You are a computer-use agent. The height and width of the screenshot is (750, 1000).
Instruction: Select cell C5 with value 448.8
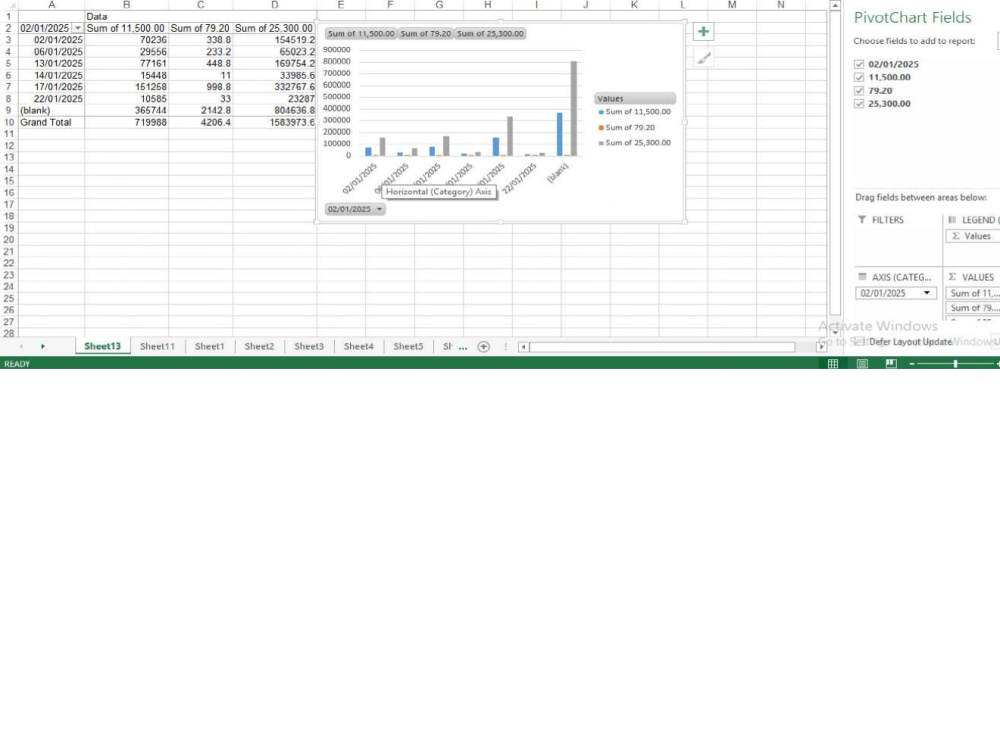click(x=200, y=64)
